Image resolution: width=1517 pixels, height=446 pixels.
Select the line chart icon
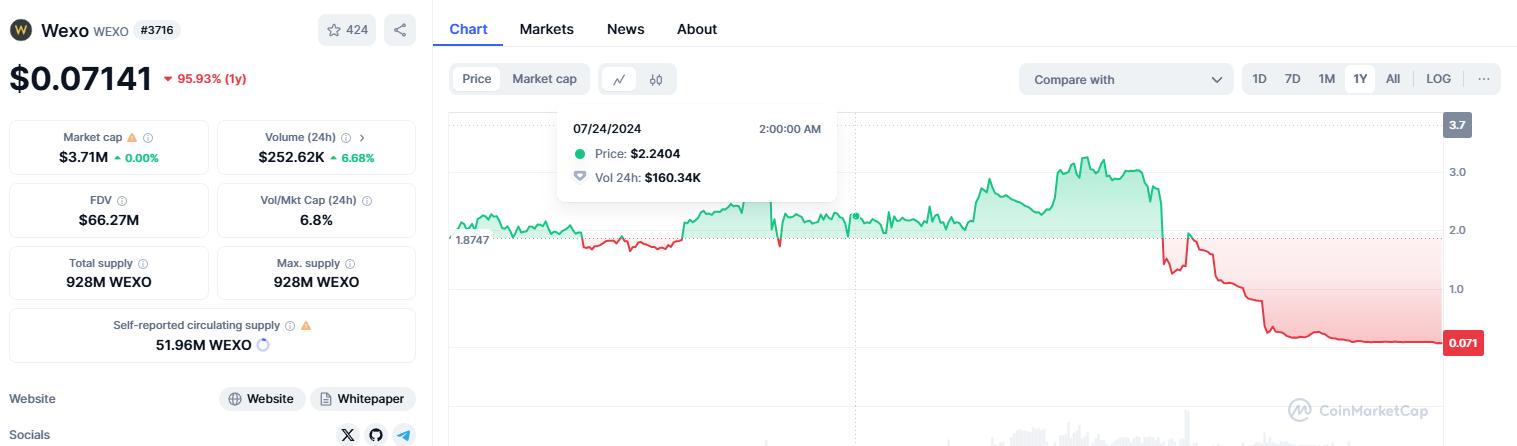click(619, 79)
